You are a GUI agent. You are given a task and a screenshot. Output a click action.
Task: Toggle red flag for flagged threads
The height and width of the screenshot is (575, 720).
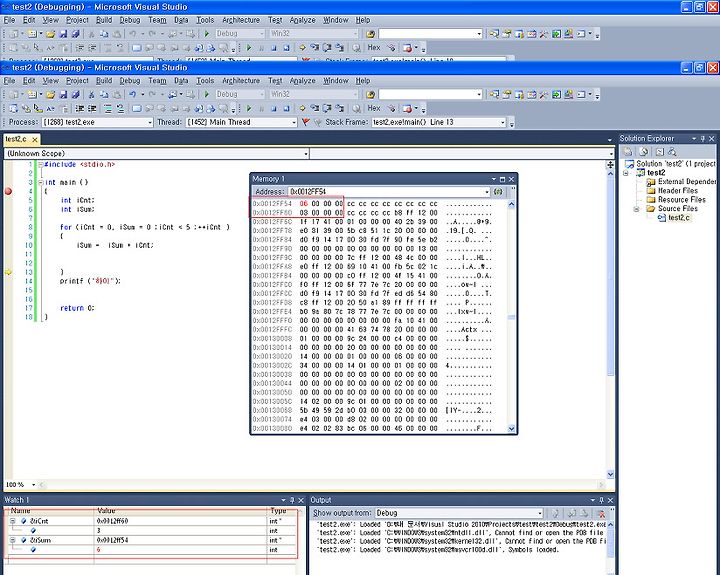pyautogui.click(x=305, y=122)
